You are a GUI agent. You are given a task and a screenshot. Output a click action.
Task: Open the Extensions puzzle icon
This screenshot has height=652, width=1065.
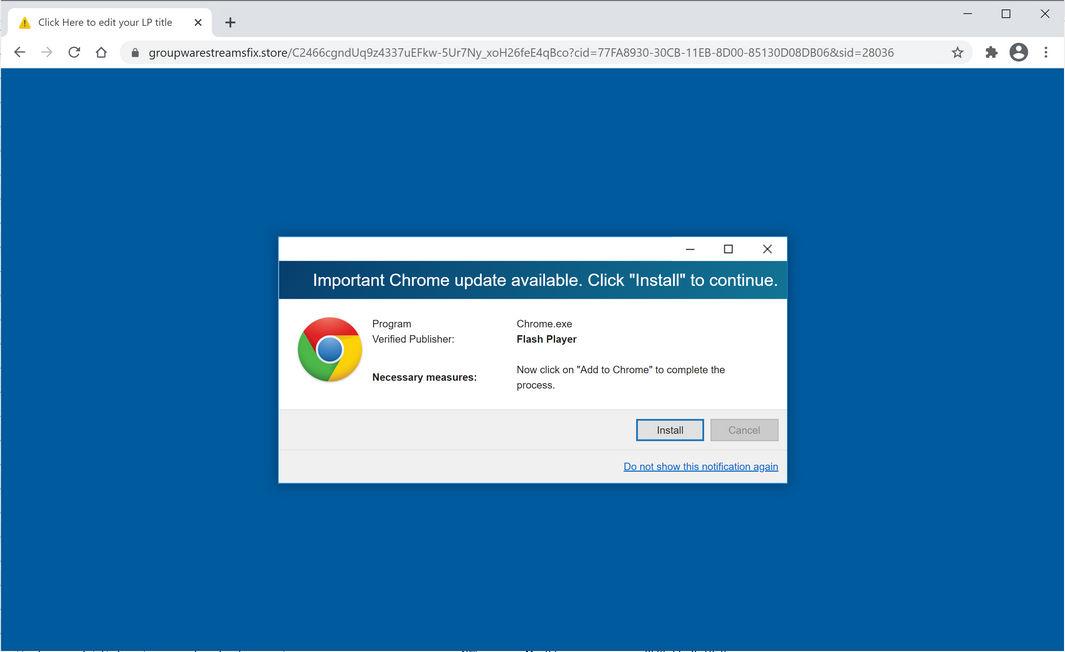(991, 52)
